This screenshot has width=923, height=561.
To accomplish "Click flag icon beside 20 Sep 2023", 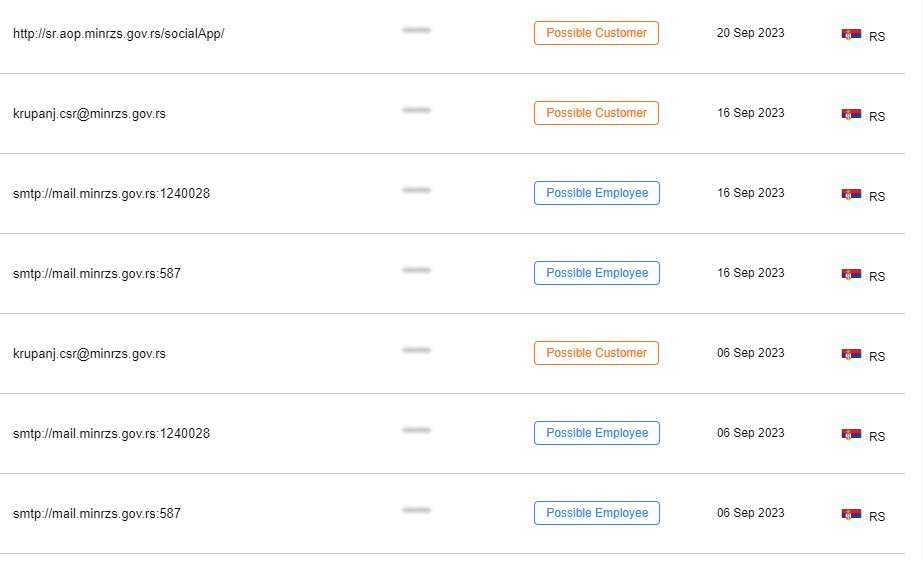I will (851, 34).
